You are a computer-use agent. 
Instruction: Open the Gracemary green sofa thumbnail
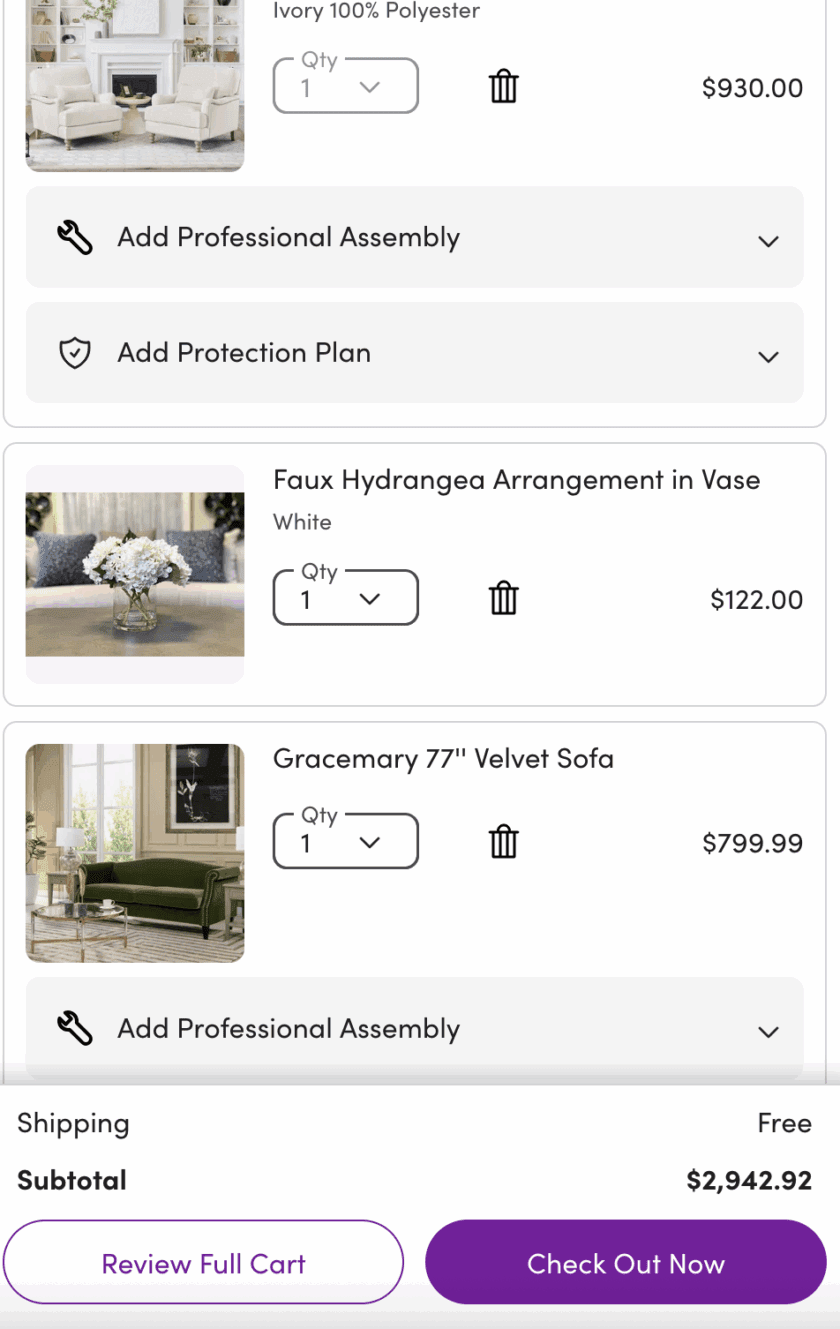(x=135, y=853)
